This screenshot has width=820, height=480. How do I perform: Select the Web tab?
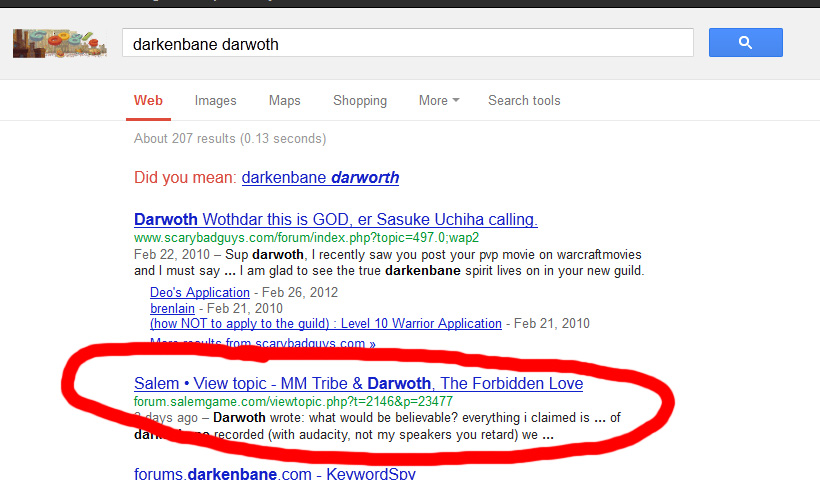point(148,100)
